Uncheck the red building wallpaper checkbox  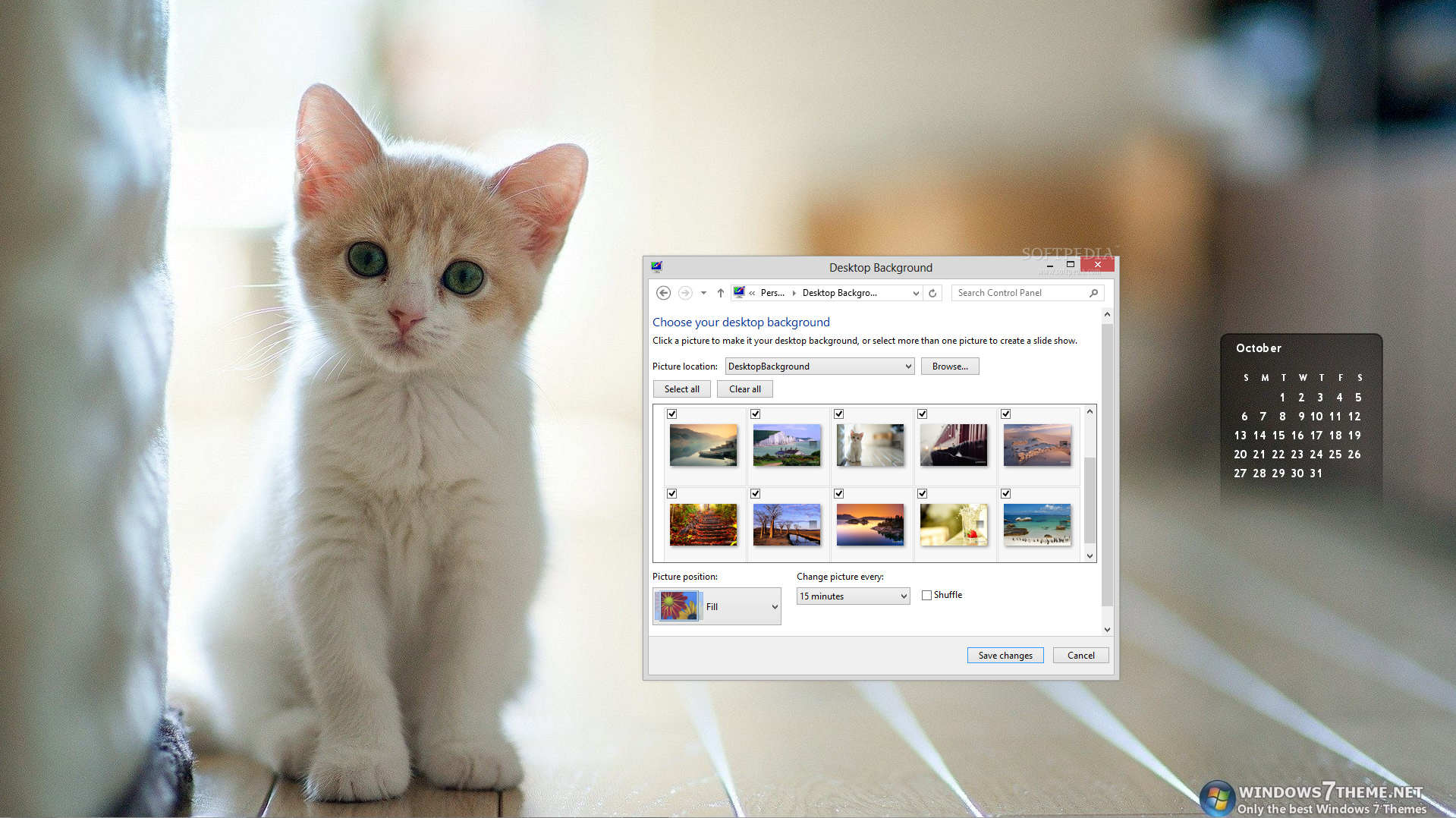[x=923, y=414]
